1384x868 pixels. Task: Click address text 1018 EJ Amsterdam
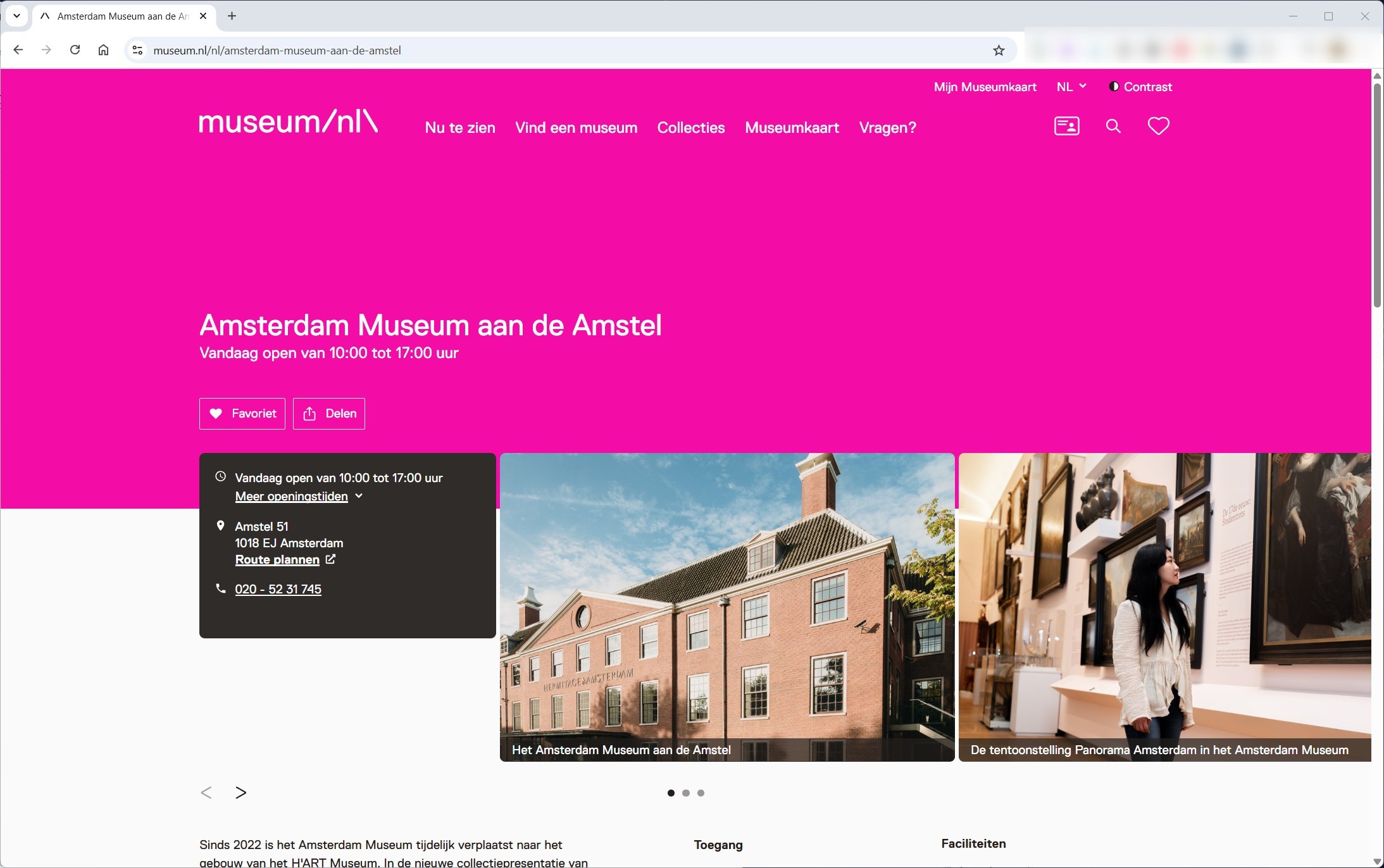click(289, 543)
